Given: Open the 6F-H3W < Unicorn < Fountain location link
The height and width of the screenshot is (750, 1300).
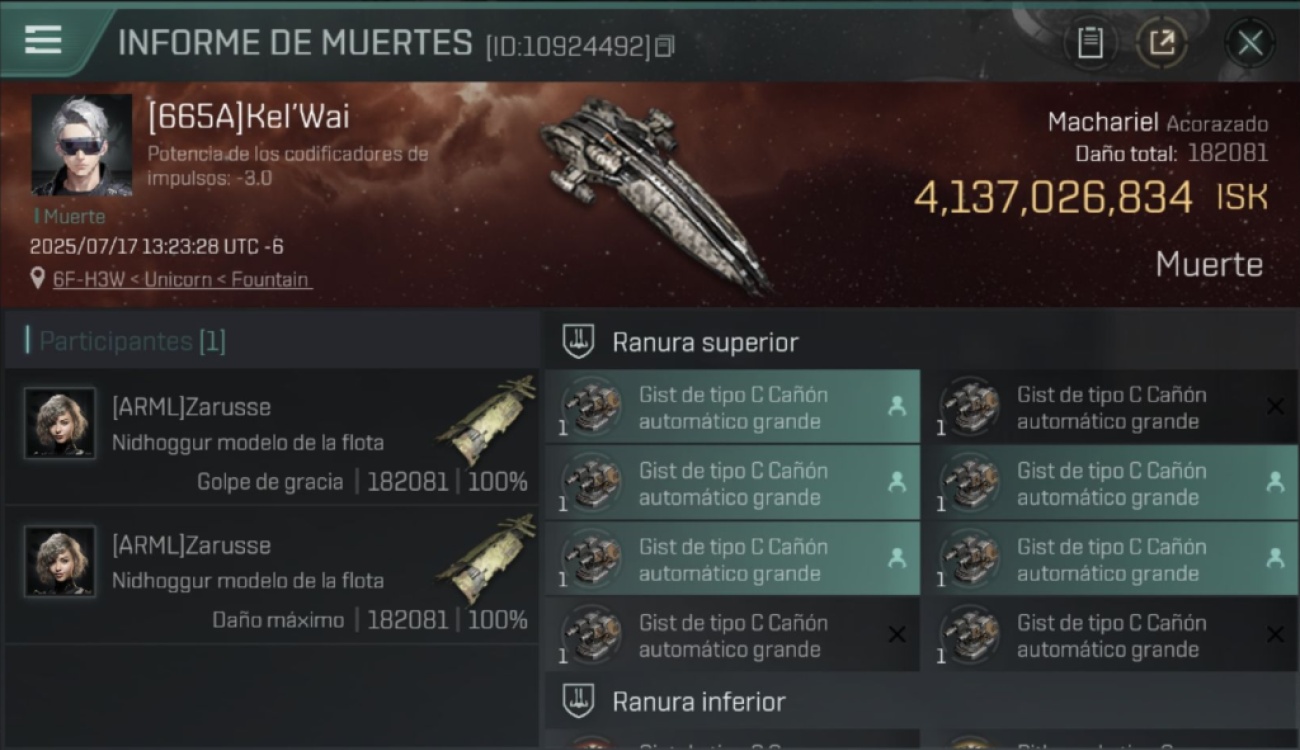Looking at the screenshot, I should pyautogui.click(x=181, y=280).
